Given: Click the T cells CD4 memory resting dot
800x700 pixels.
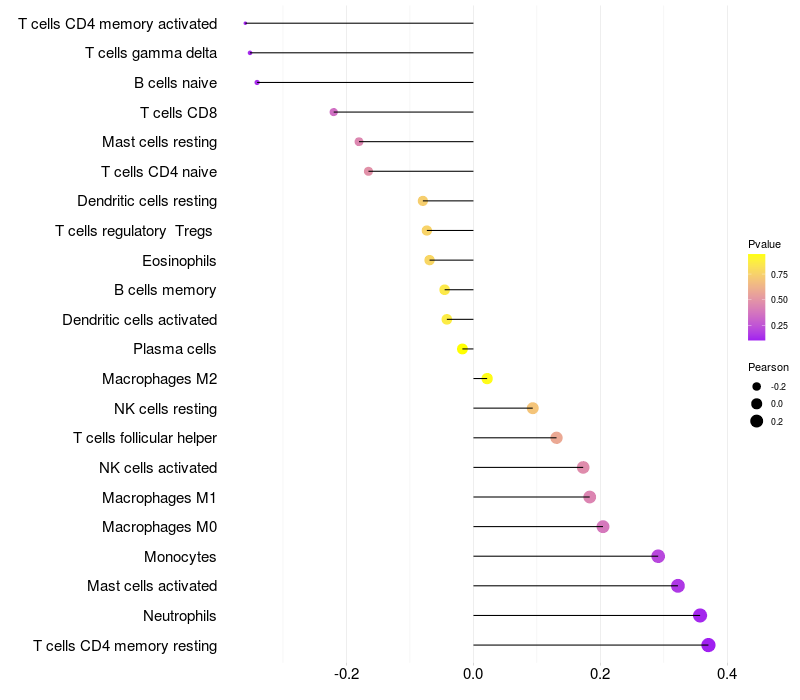Looking at the screenshot, I should [709, 645].
